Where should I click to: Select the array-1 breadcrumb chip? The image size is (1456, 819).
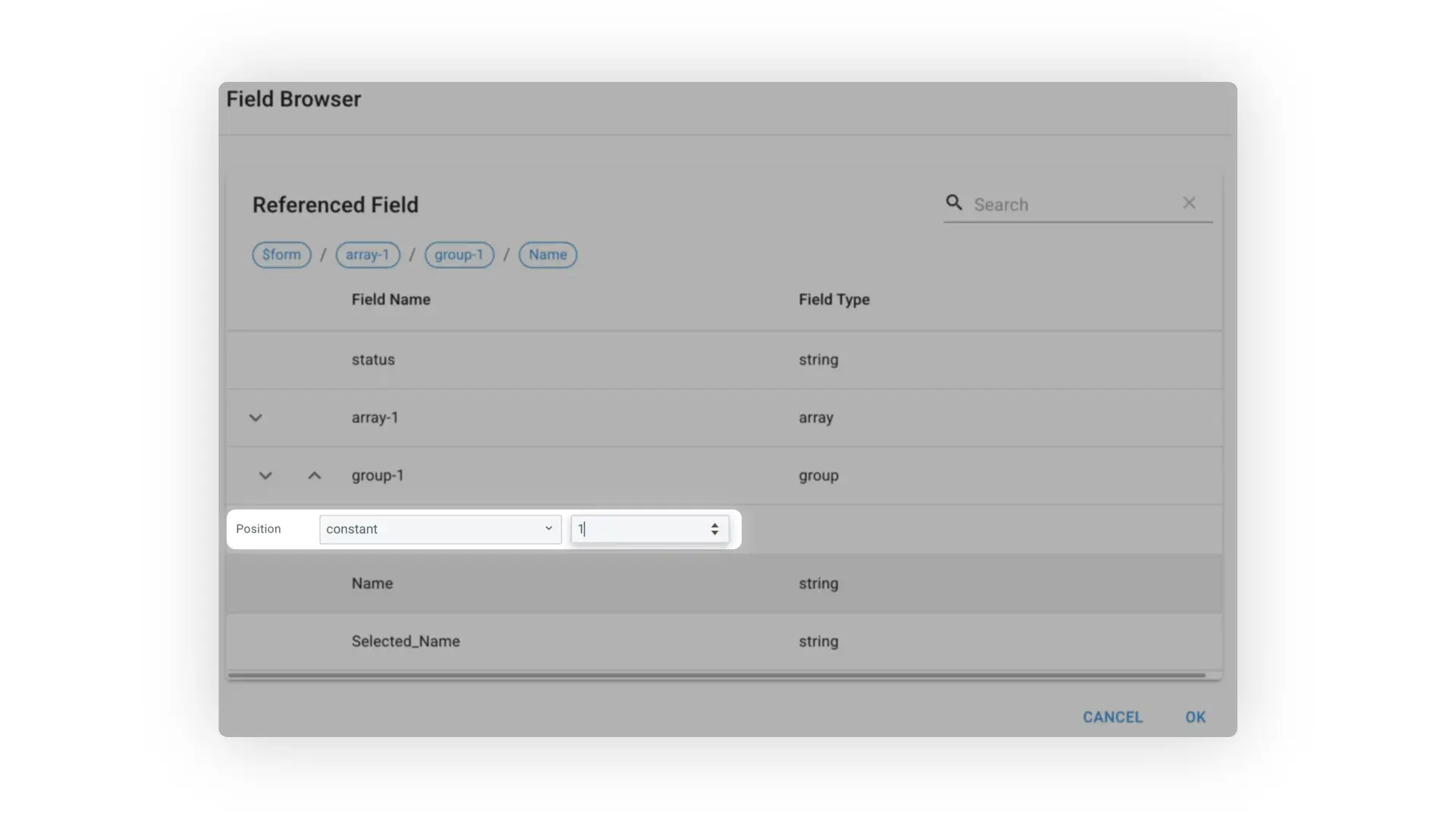[x=367, y=255]
